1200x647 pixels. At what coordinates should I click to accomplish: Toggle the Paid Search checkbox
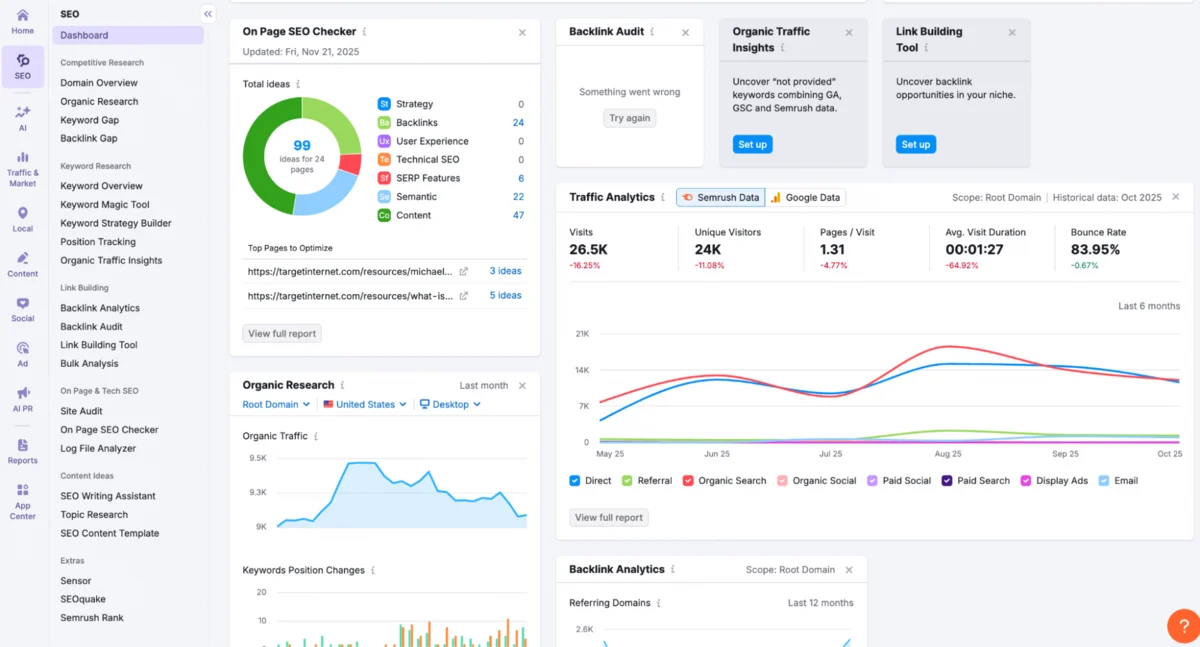click(947, 481)
